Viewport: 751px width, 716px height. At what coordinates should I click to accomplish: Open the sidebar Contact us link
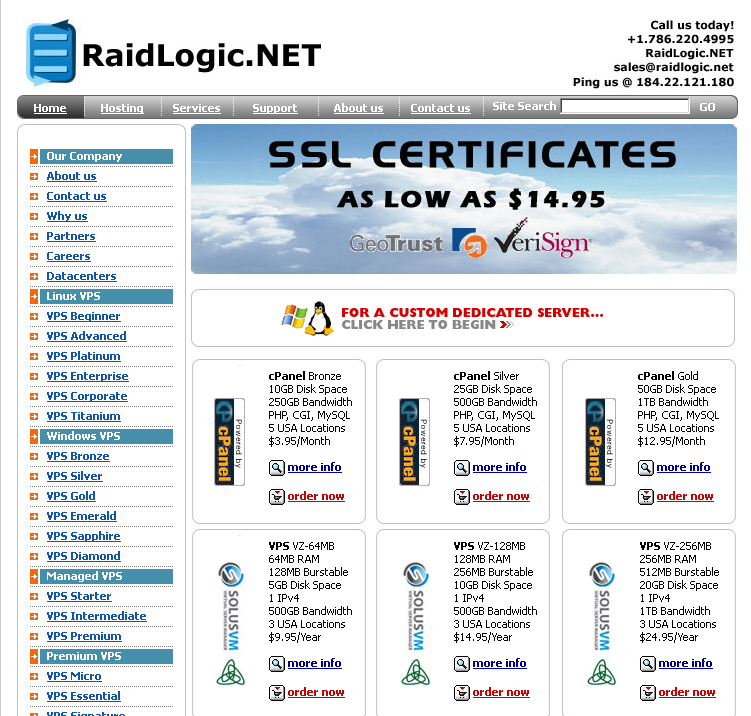point(76,196)
